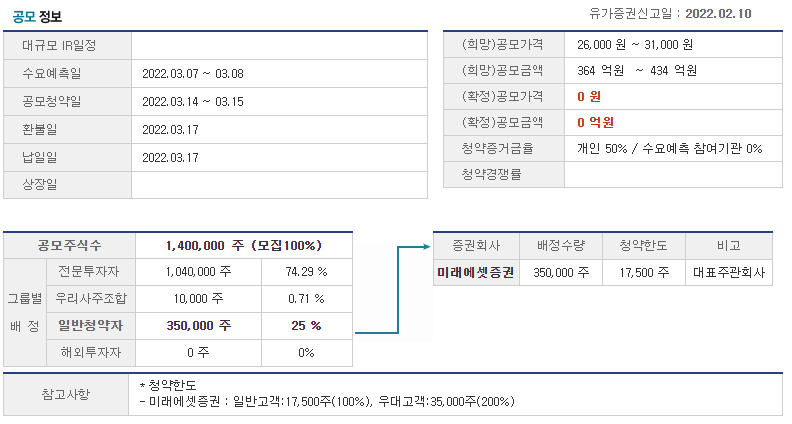The image size is (792, 424).
Task: Click the 공모청약일 label cell
Action: pos(68,102)
